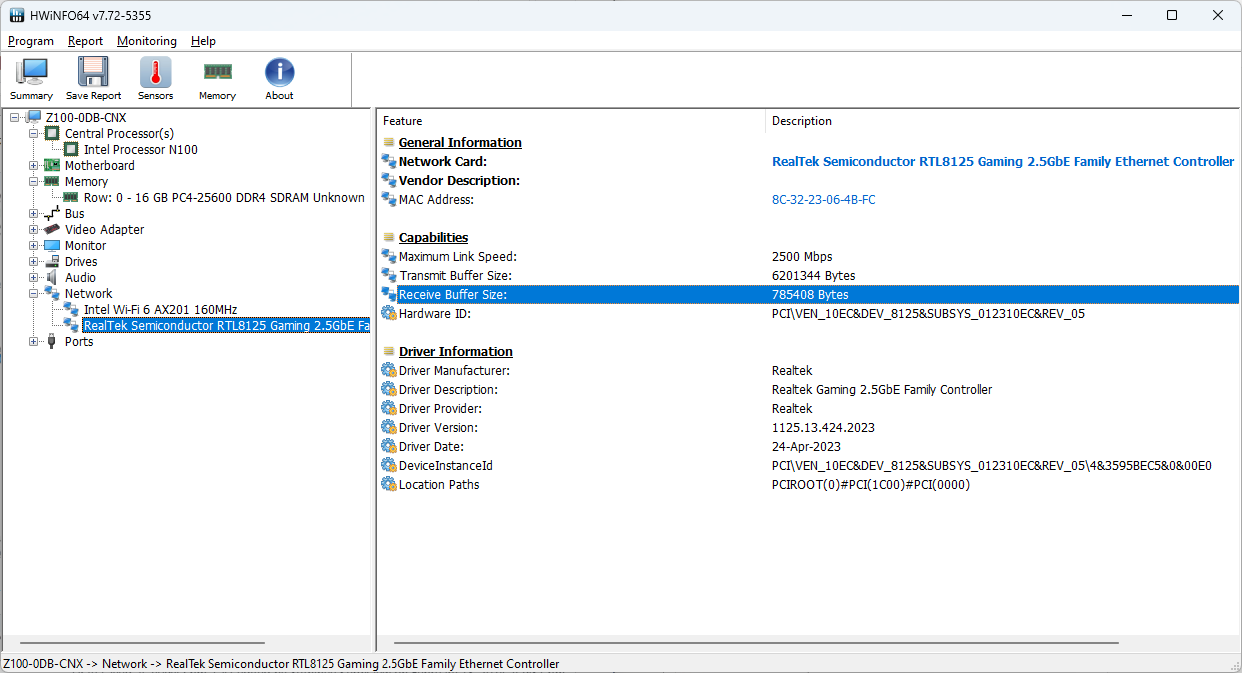
Task: Click the Network Card row icon
Action: [389, 161]
